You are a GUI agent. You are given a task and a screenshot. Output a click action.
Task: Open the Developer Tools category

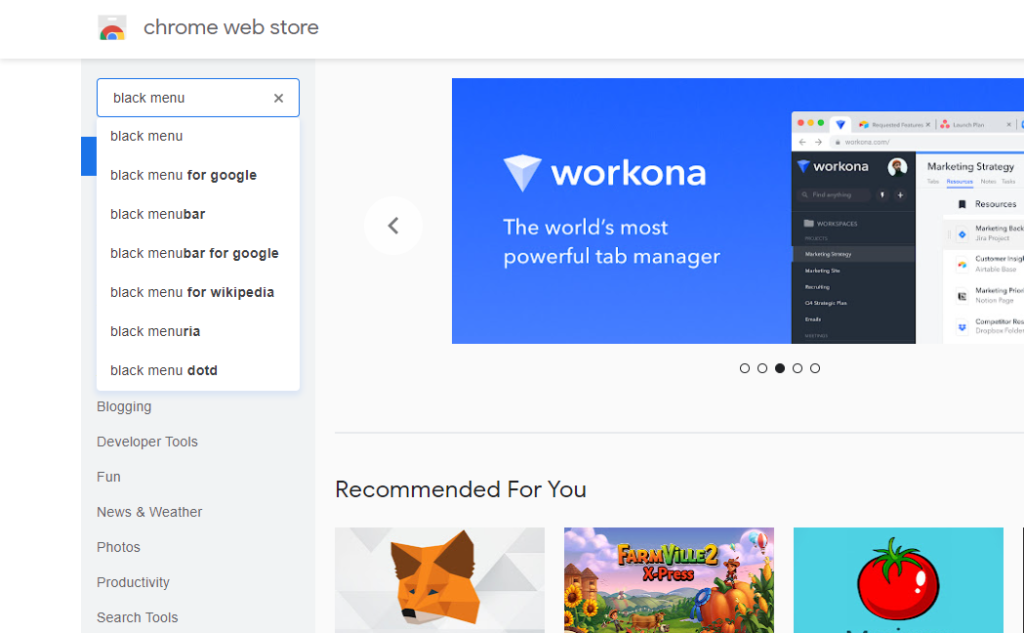[147, 442]
